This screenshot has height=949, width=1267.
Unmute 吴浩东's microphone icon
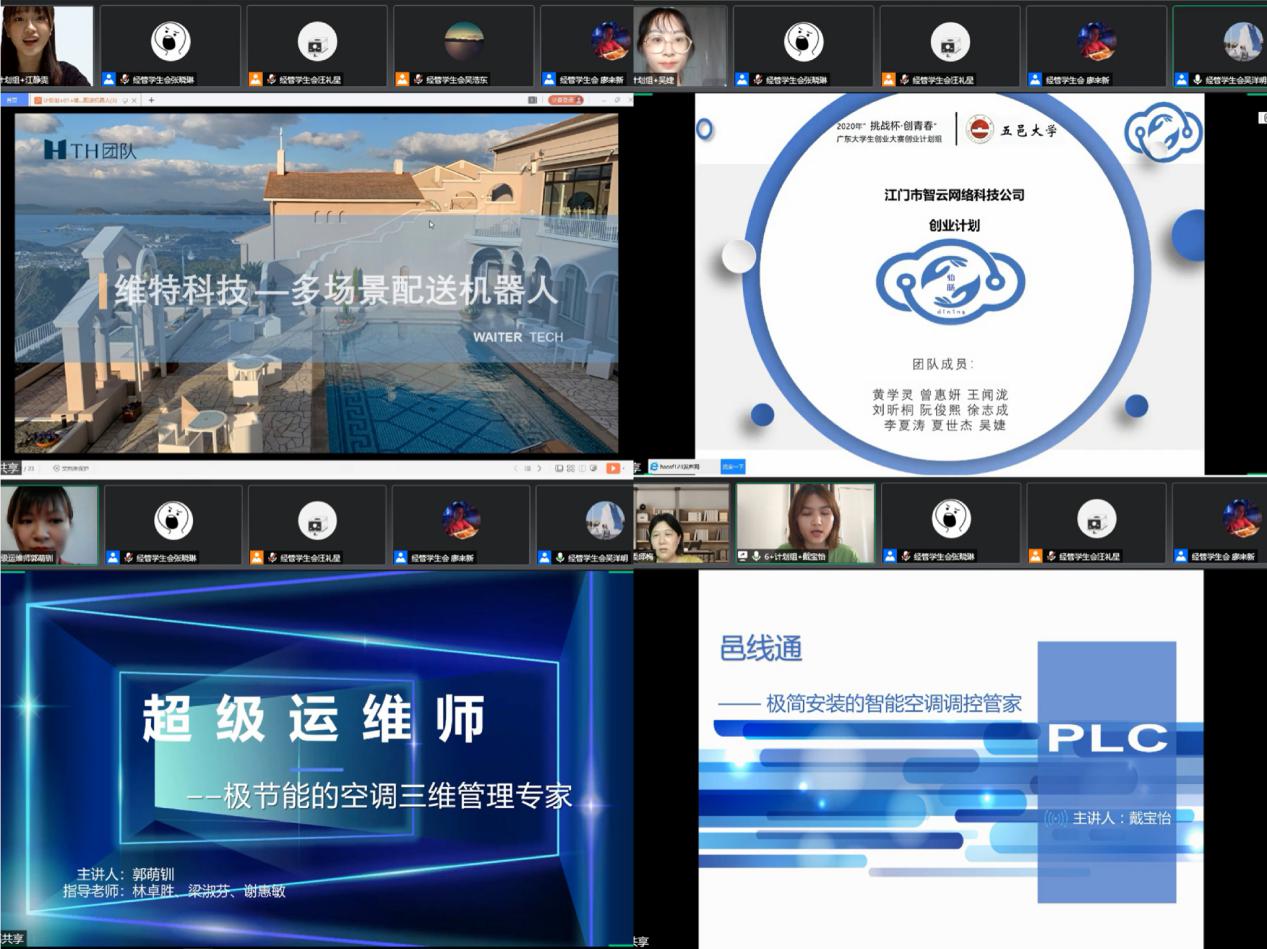tap(417, 79)
